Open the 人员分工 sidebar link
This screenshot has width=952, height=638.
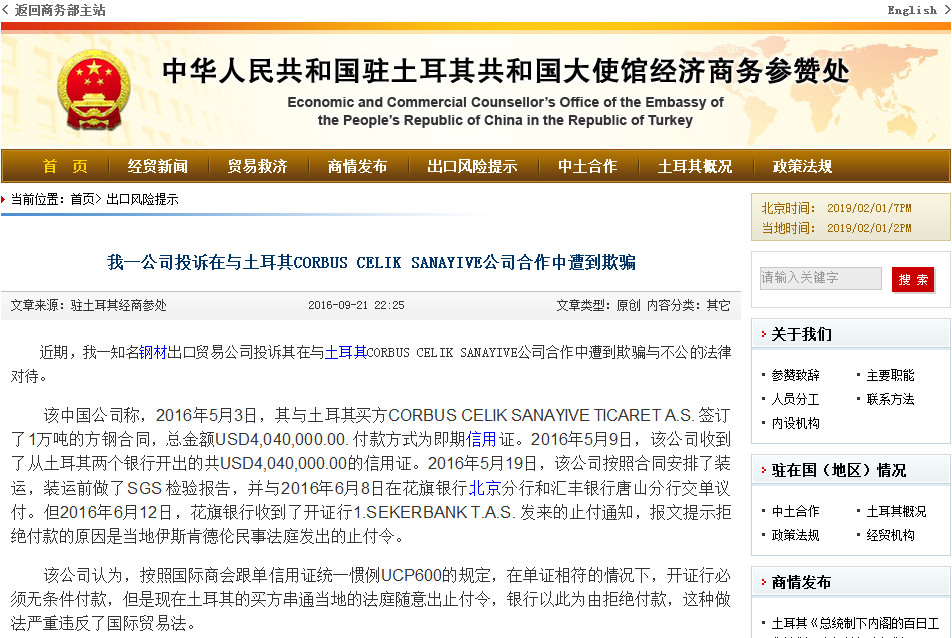(795, 399)
